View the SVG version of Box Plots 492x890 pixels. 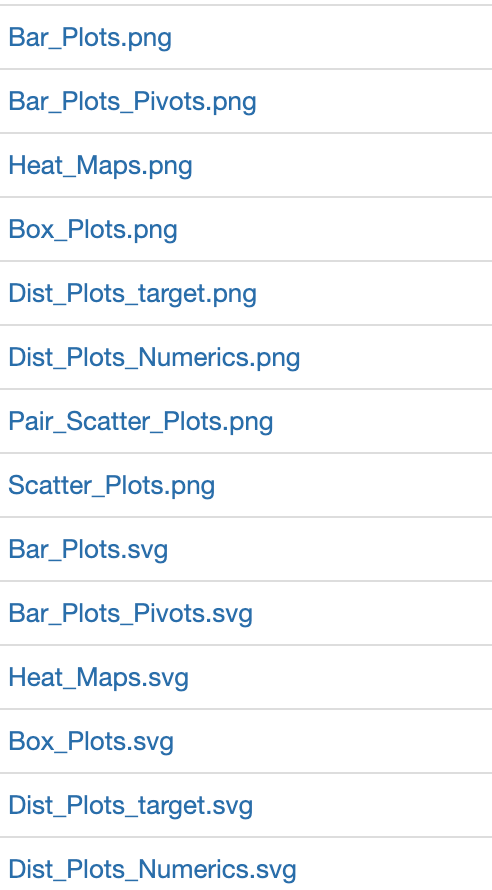click(91, 742)
